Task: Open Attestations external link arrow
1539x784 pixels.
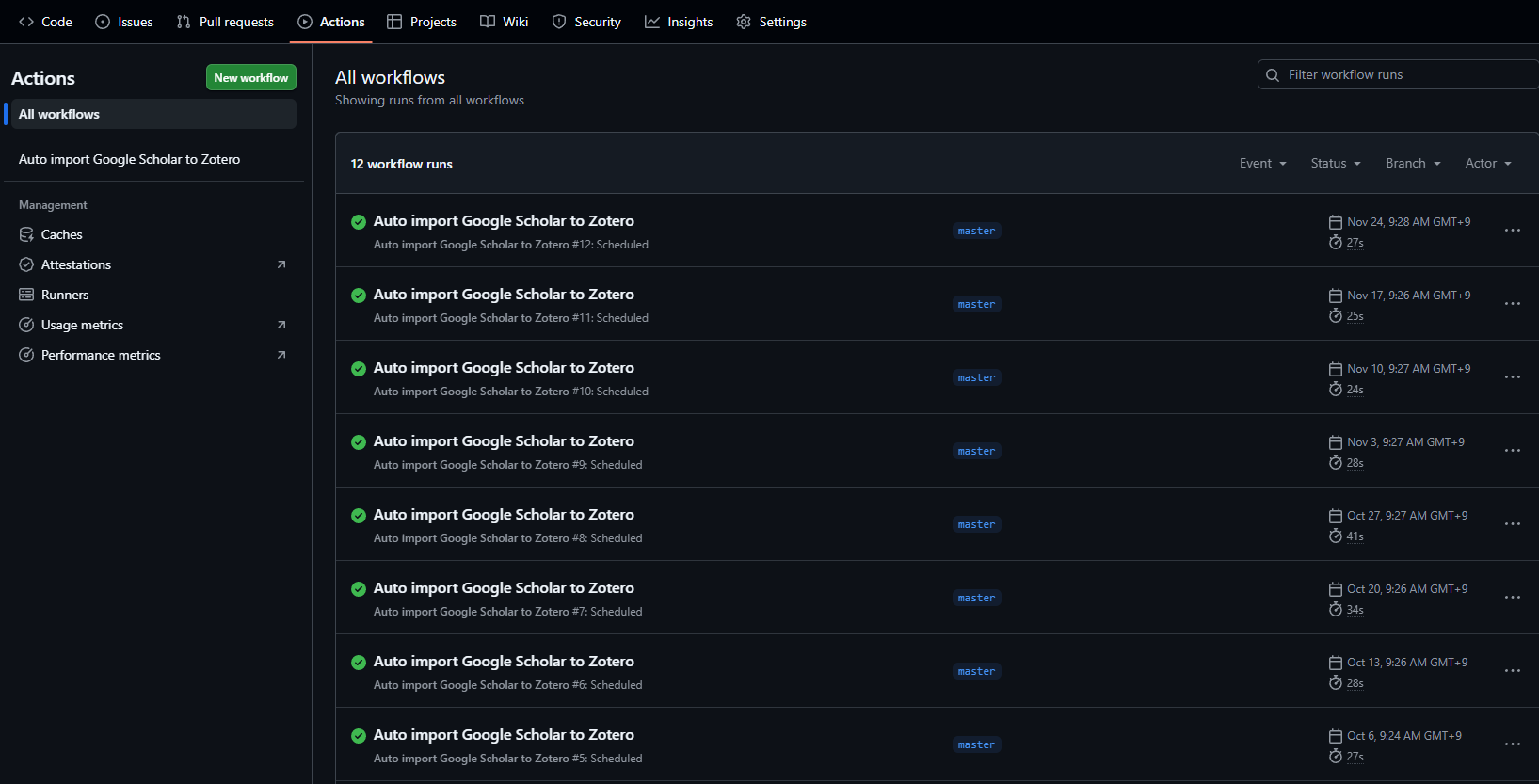Action: (281, 264)
